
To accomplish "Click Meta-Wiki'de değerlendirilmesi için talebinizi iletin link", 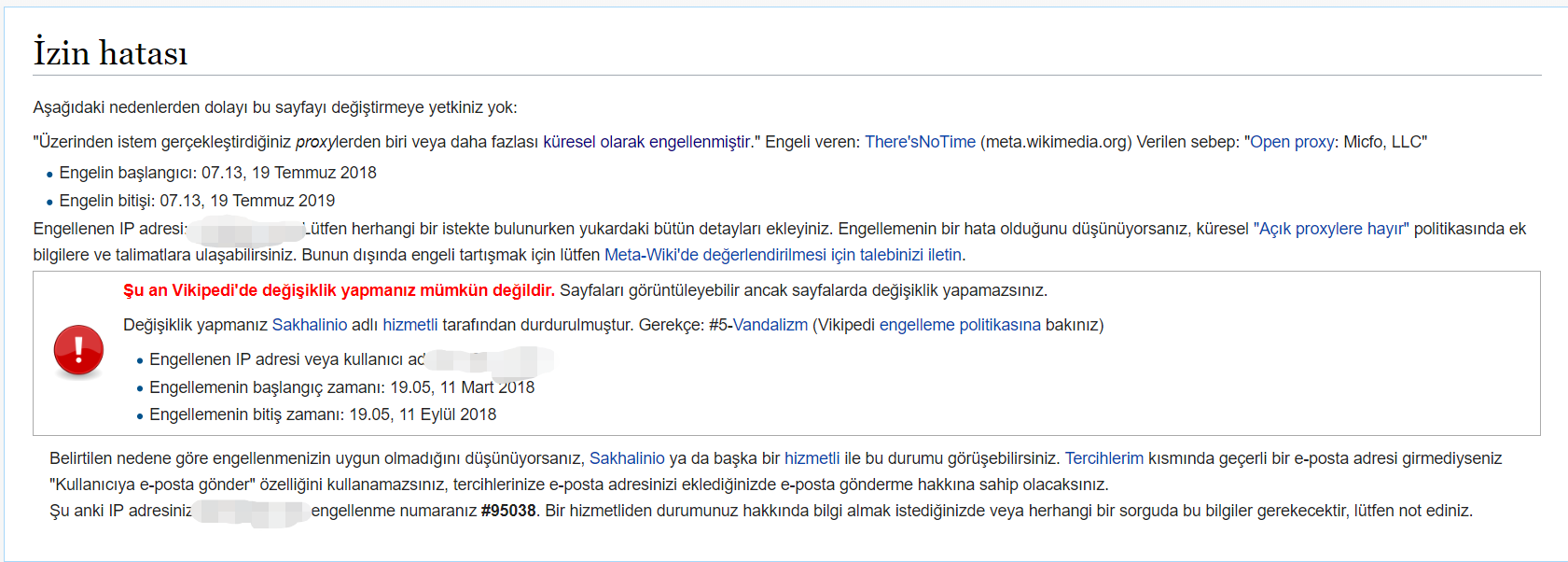I will click(783, 255).
